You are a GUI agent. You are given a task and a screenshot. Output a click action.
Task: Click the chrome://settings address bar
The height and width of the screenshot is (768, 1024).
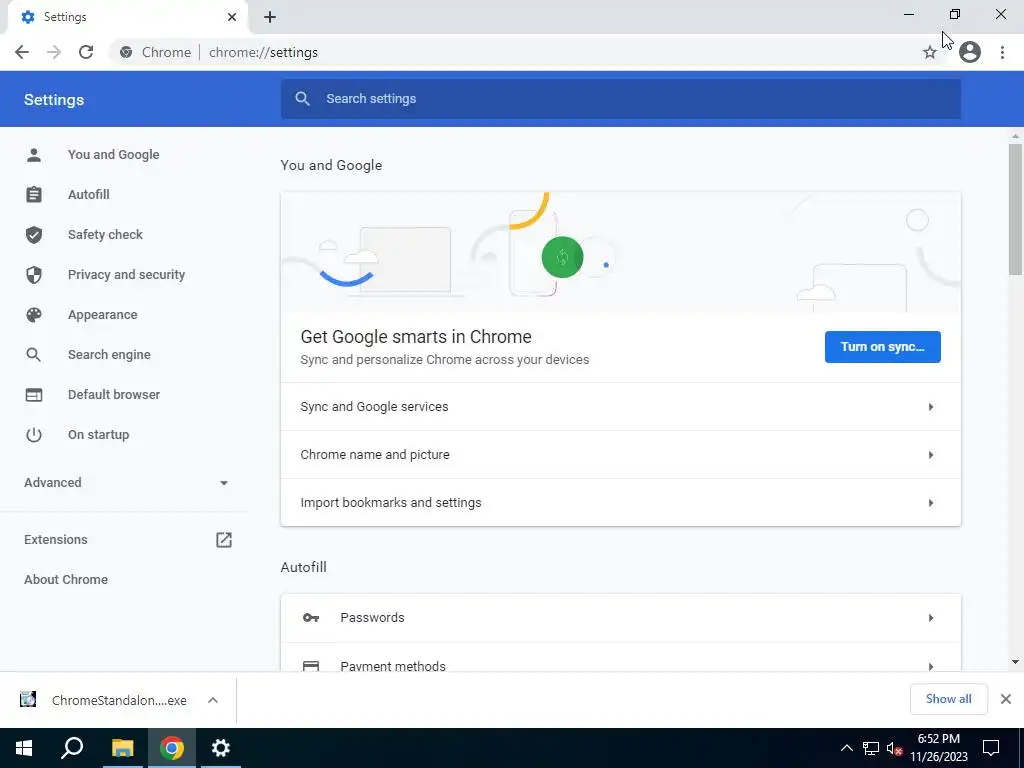pos(263,52)
